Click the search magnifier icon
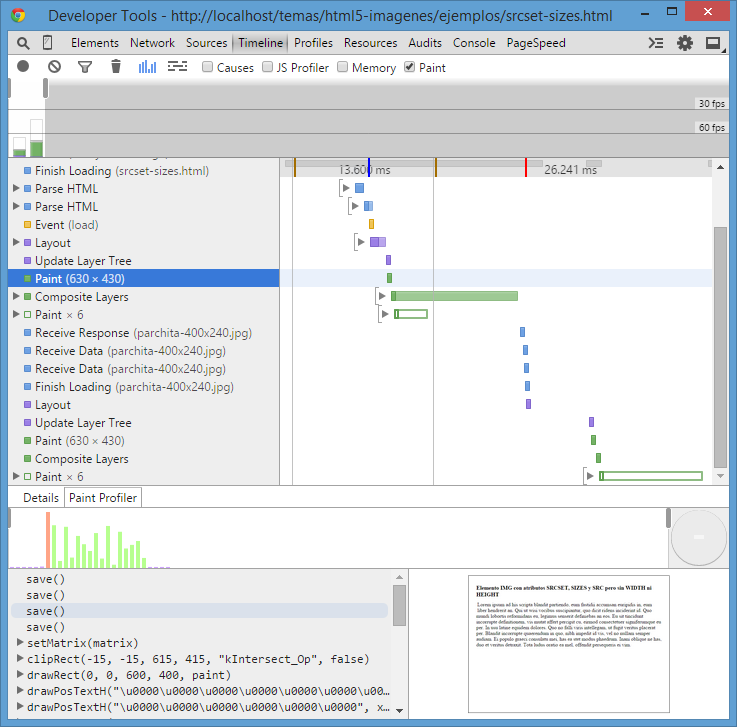The image size is (737, 727). coord(23,43)
